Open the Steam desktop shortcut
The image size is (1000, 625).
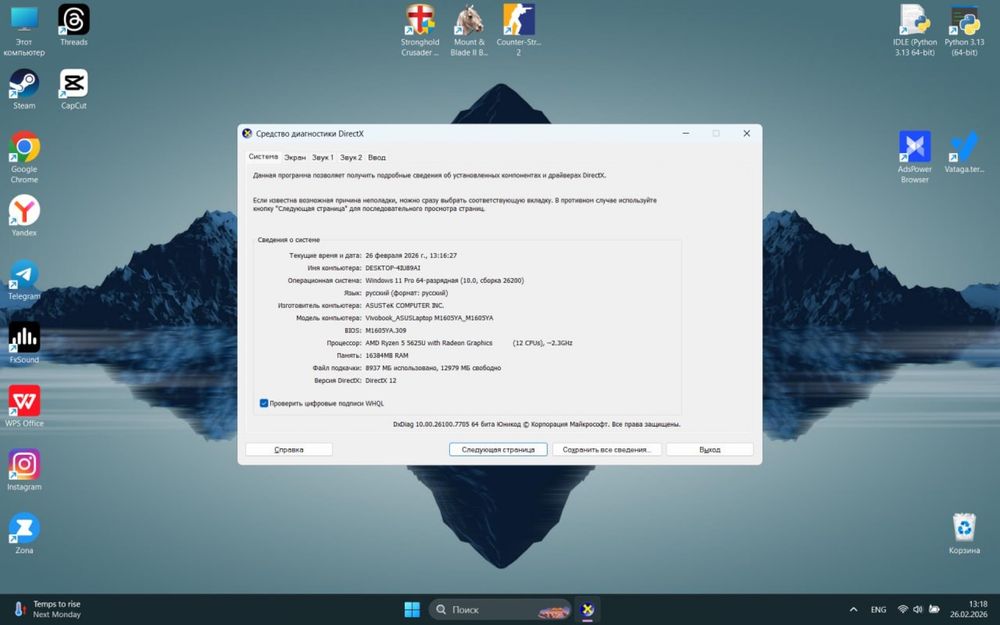click(24, 89)
